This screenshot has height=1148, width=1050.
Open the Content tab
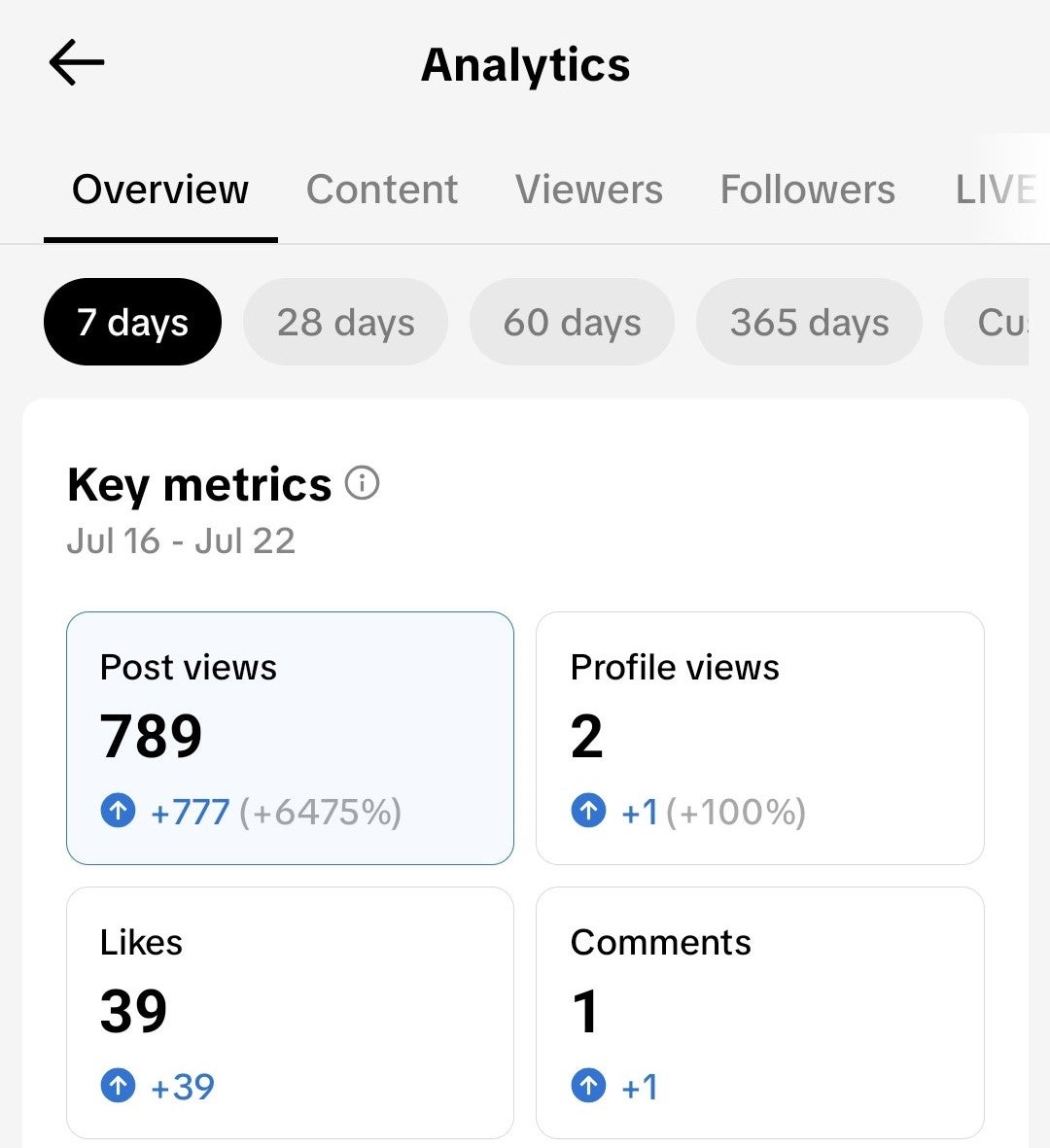tap(381, 190)
